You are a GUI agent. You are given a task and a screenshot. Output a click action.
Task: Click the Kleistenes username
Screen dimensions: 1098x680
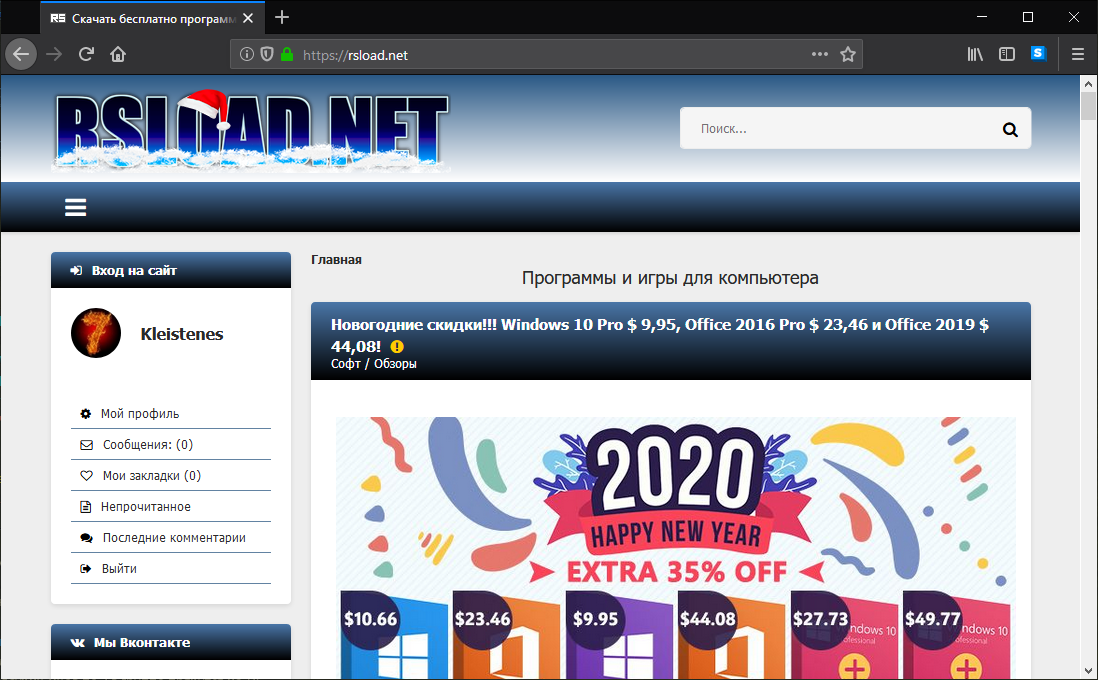click(181, 334)
